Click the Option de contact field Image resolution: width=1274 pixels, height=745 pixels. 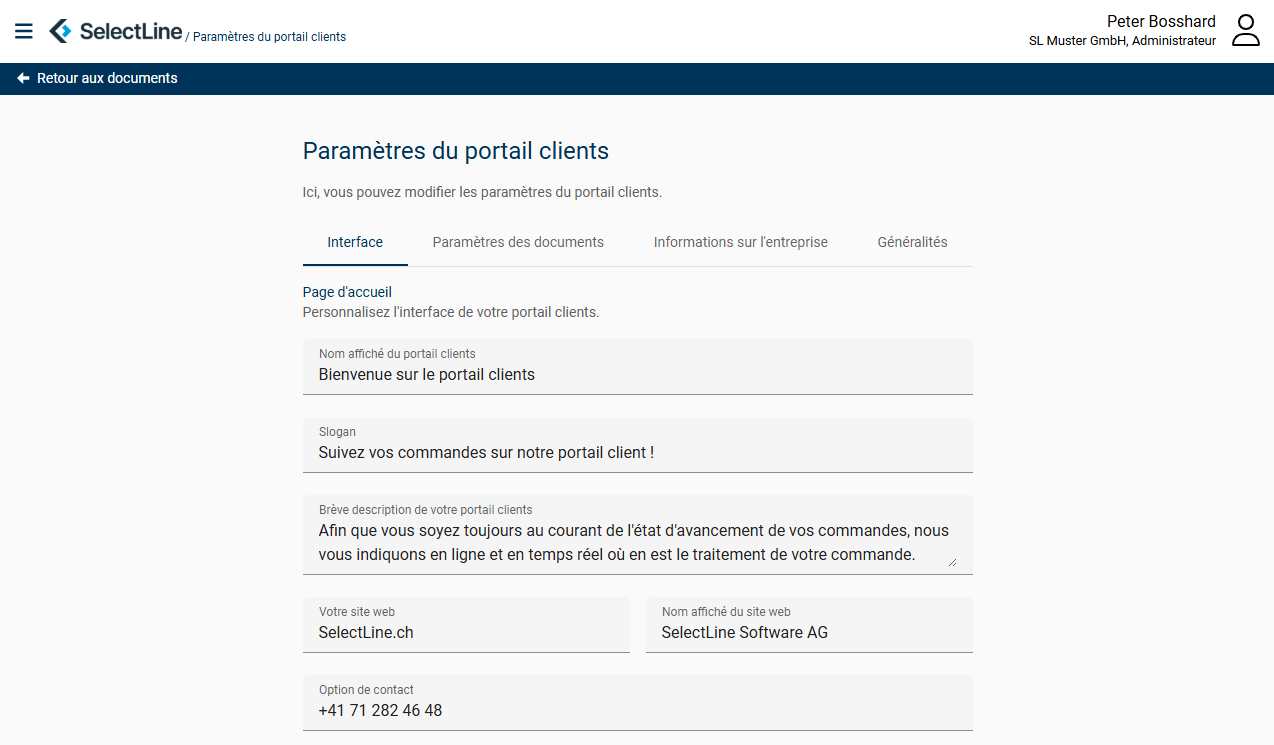pos(637,710)
